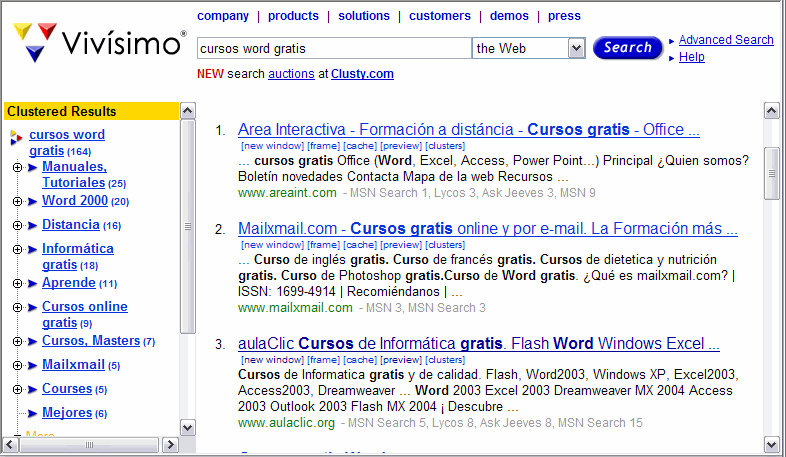Click [cache] under Area Interactiva result
Screen dimensions: 786x457
[360, 146]
